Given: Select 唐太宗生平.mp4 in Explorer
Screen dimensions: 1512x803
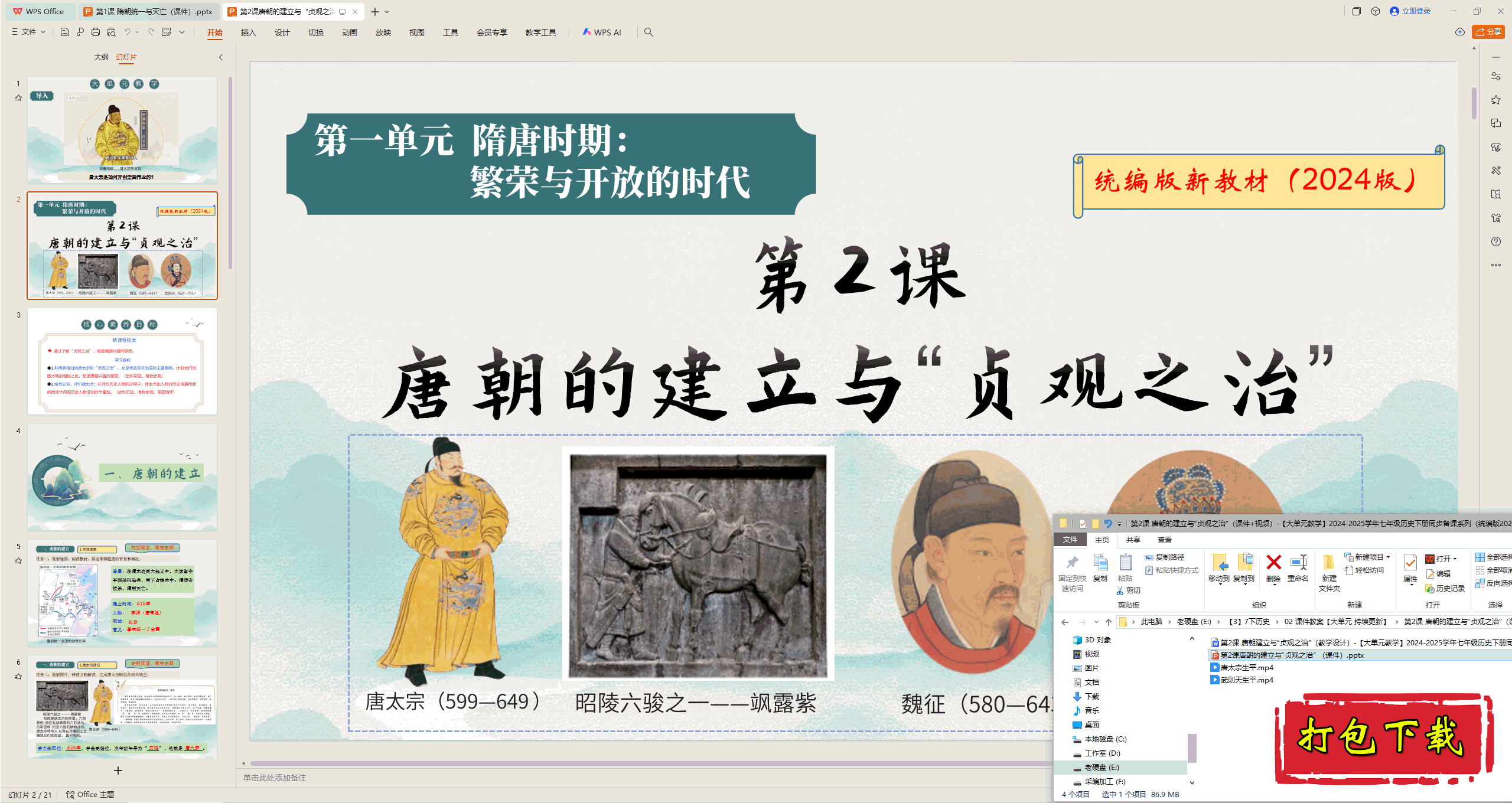Looking at the screenshot, I should pos(1241,667).
